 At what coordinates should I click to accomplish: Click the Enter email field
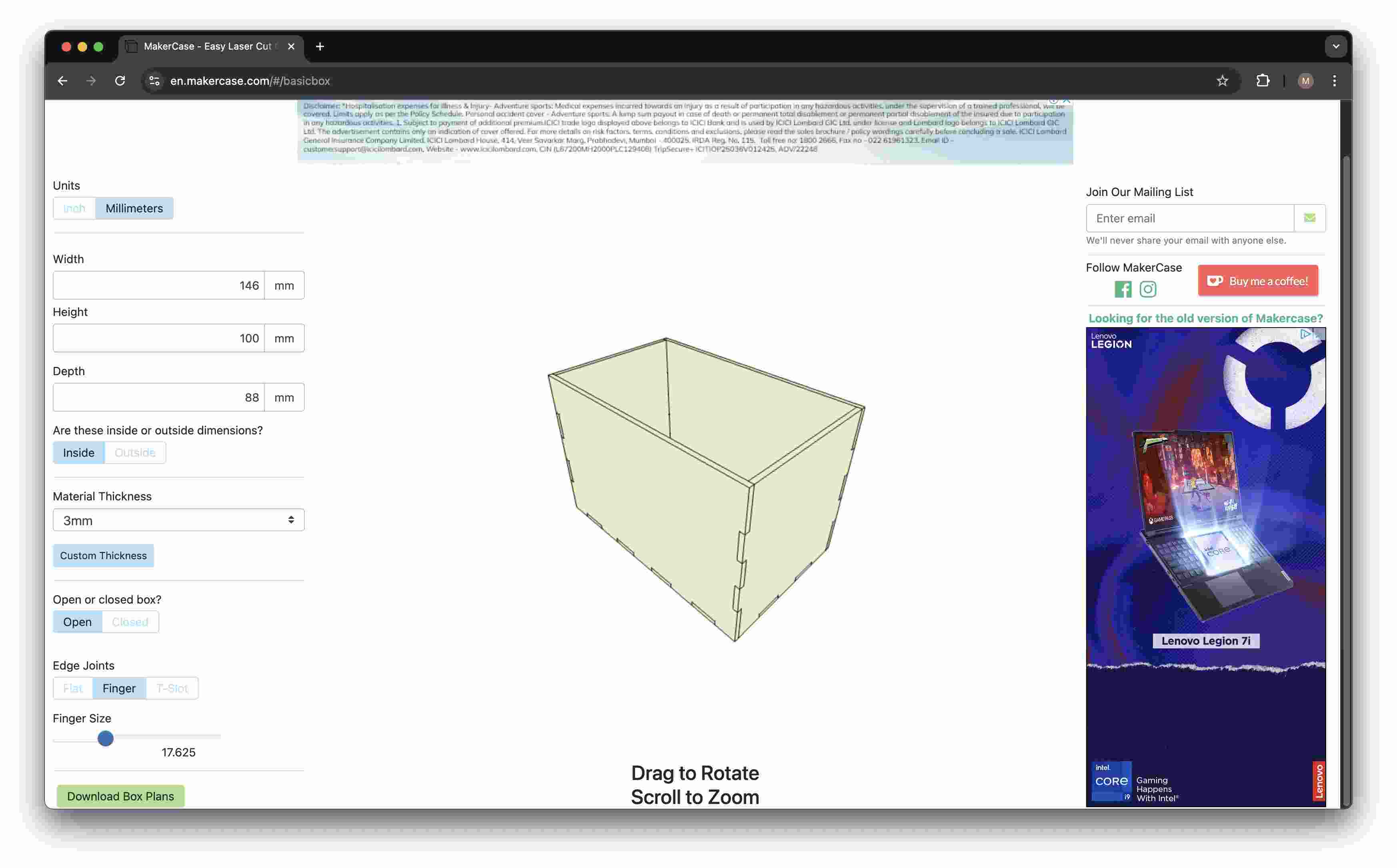coord(1190,218)
